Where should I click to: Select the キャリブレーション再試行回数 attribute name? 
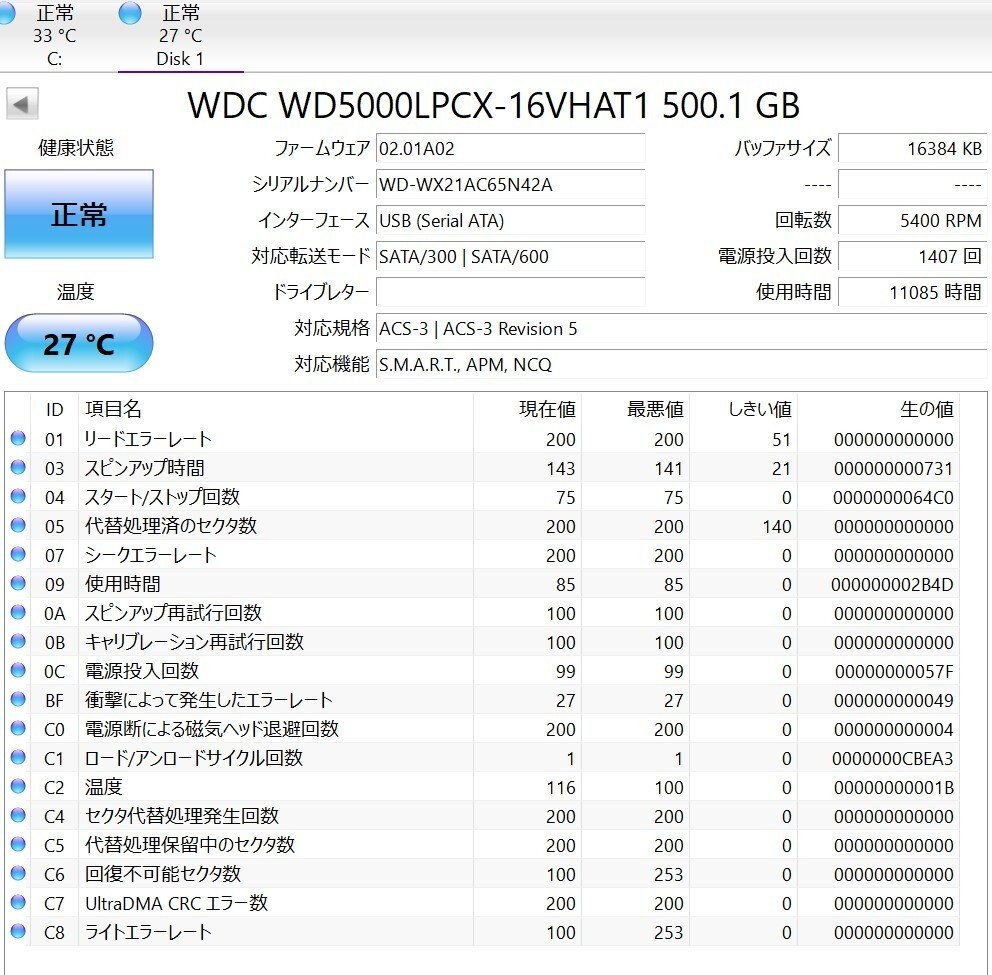coord(194,642)
